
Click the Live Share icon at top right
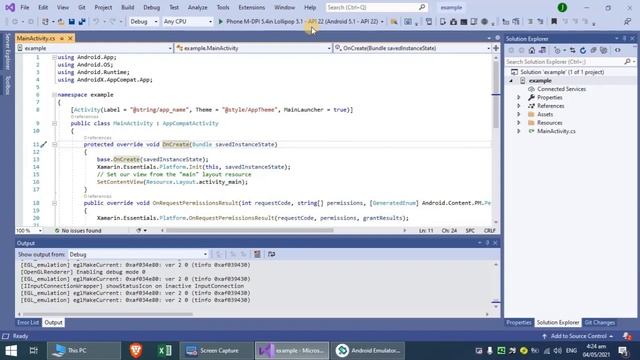[627, 22]
